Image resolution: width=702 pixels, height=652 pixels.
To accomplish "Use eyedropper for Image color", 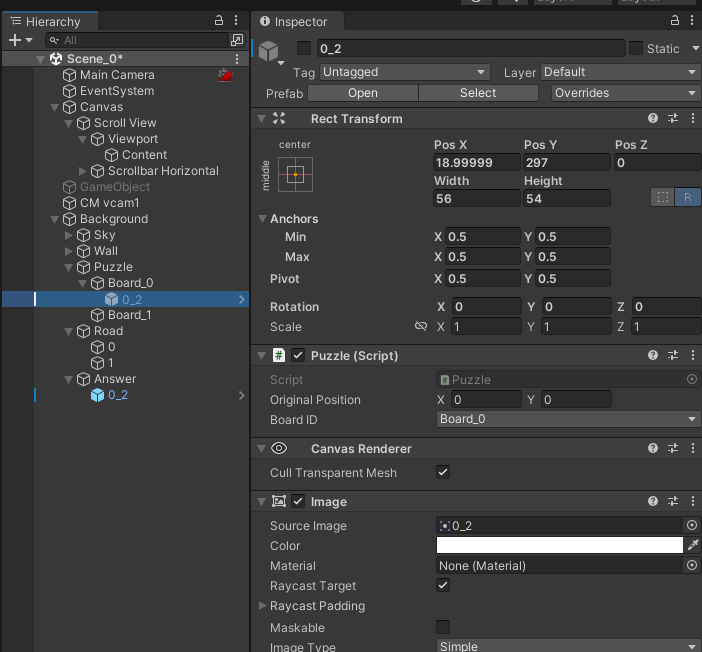I will point(693,545).
